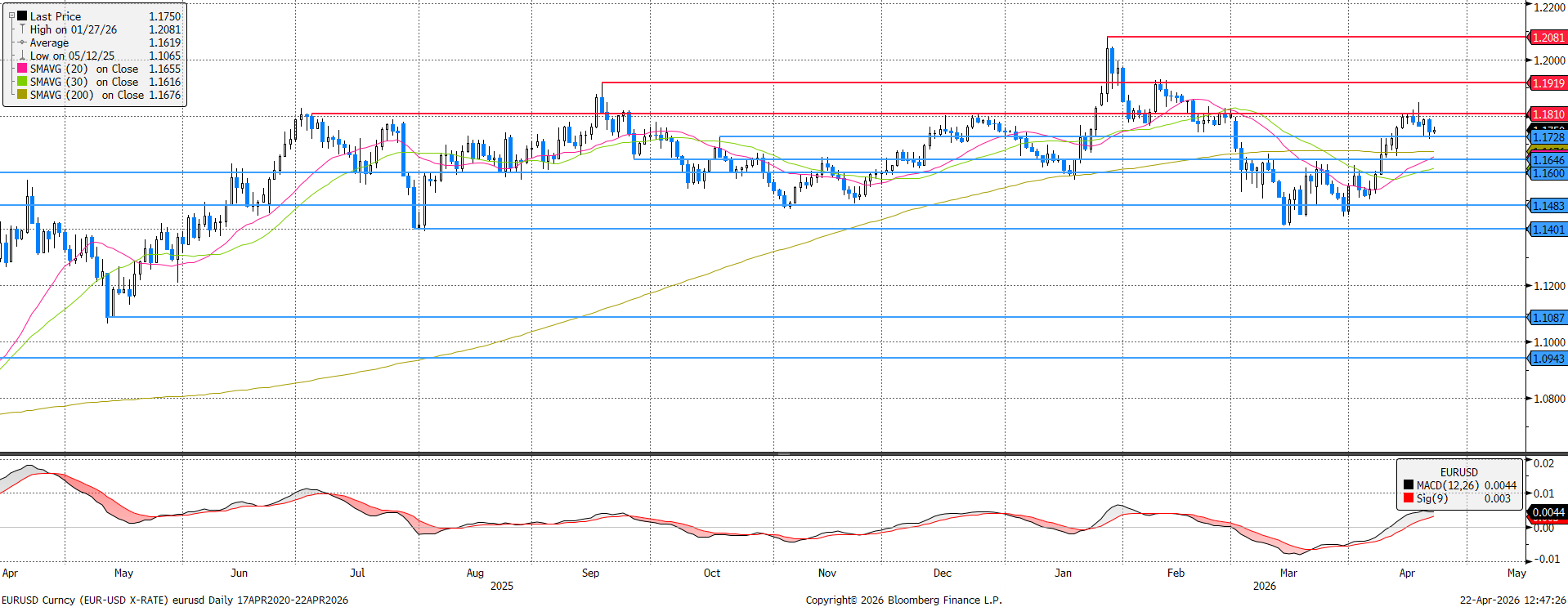
Task: Select the red 1.1919 resistance level tag
Action: pyautogui.click(x=1548, y=83)
